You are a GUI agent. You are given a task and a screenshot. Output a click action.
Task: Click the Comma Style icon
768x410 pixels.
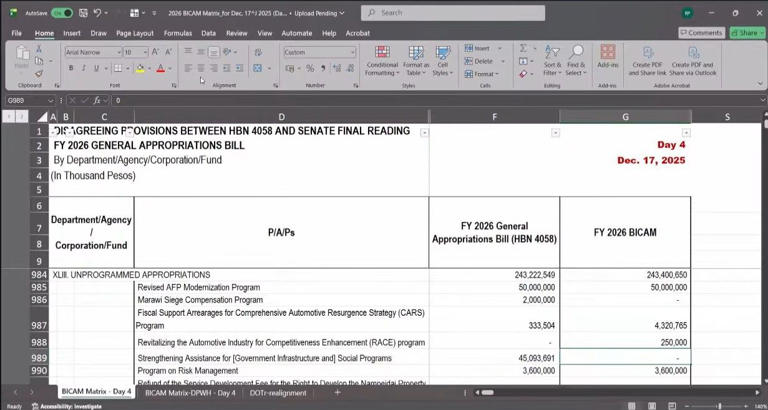(x=323, y=69)
